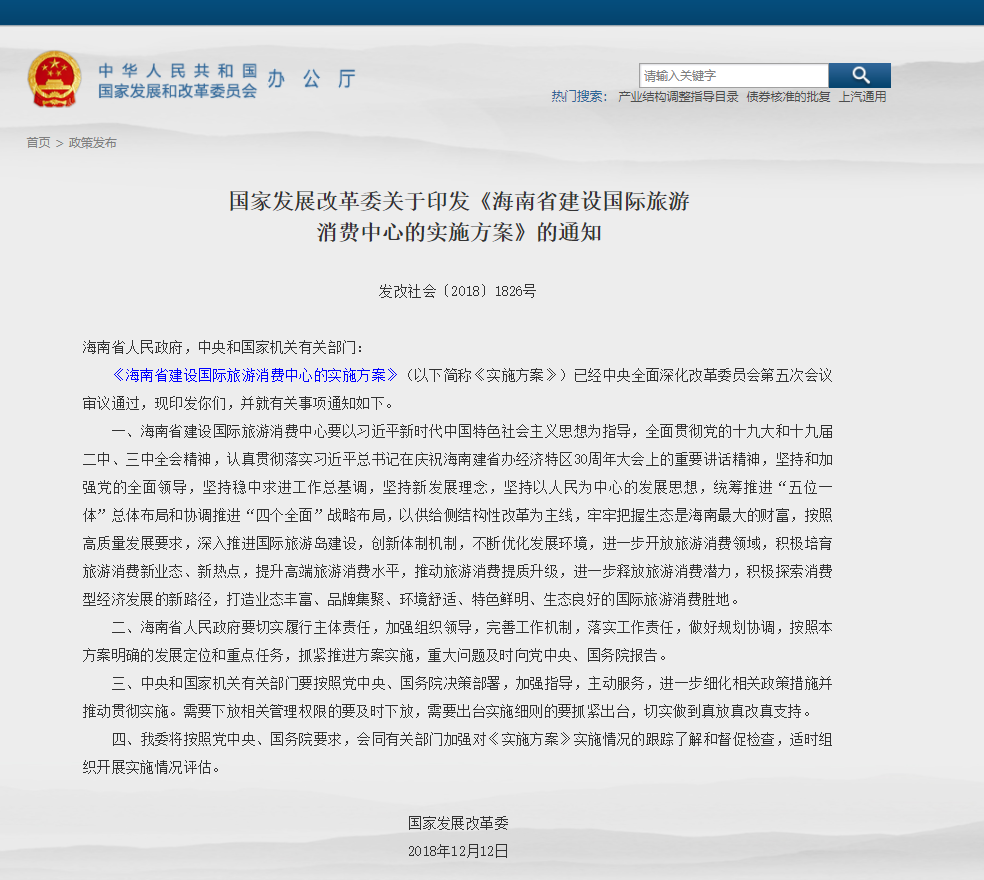The image size is (984, 880).
Task: Click the magnifier search button
Action: coord(859,75)
